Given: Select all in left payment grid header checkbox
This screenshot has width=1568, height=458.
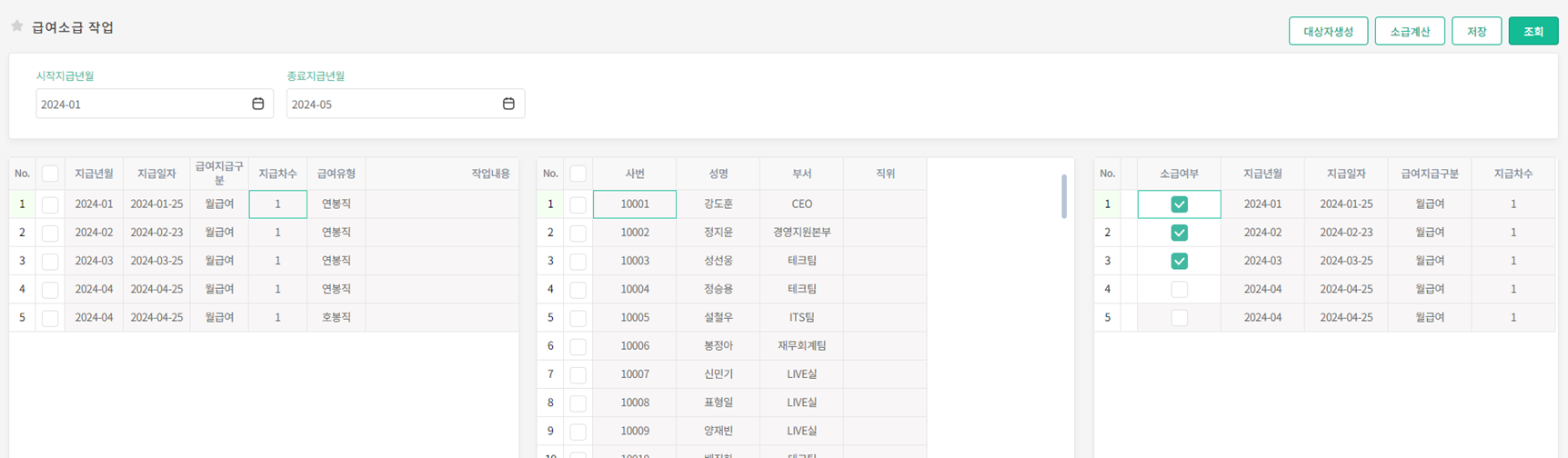Looking at the screenshot, I should [50, 174].
